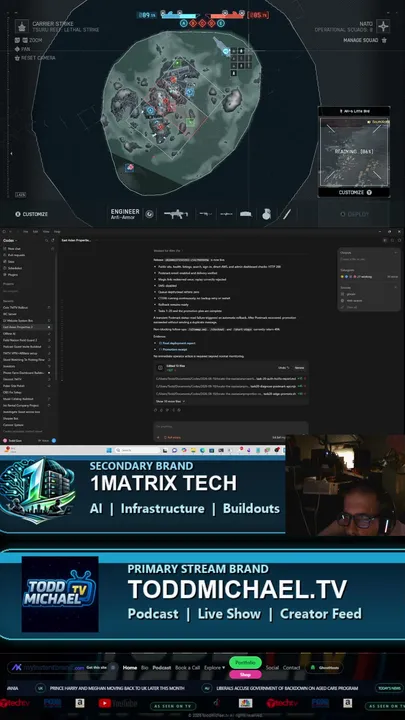Click the Deploy button in the game
The image size is (405, 720).
(354, 214)
